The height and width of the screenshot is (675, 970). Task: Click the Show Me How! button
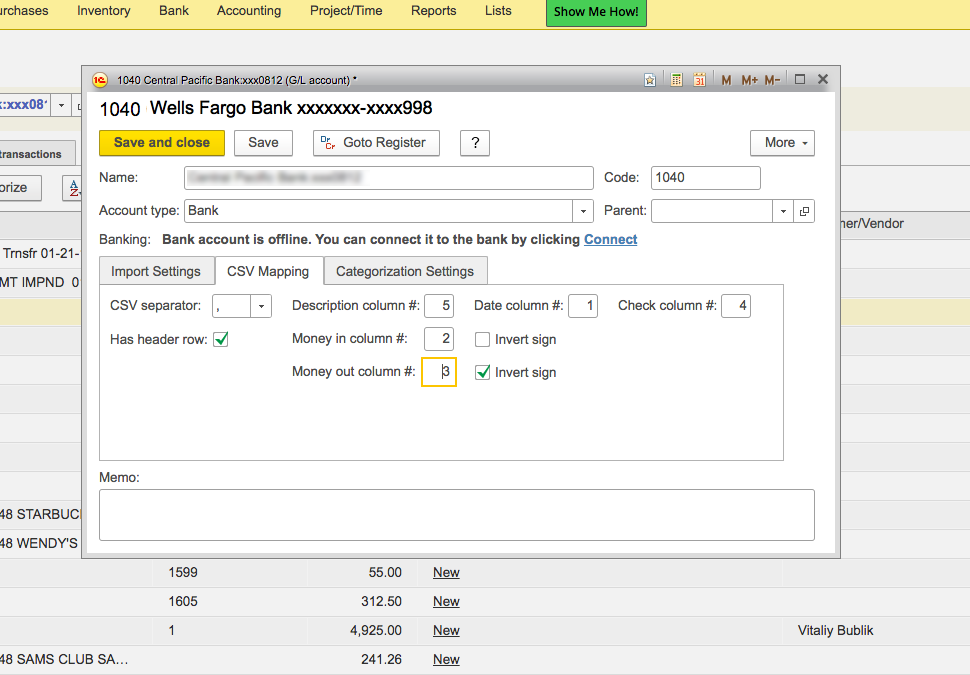click(596, 12)
